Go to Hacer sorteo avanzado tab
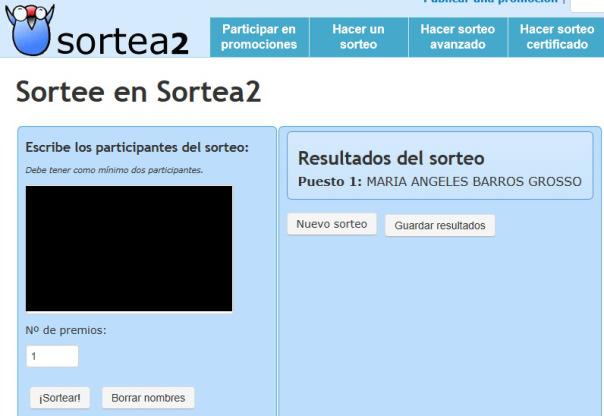Viewport: 604px width, 416px height. (x=458, y=37)
